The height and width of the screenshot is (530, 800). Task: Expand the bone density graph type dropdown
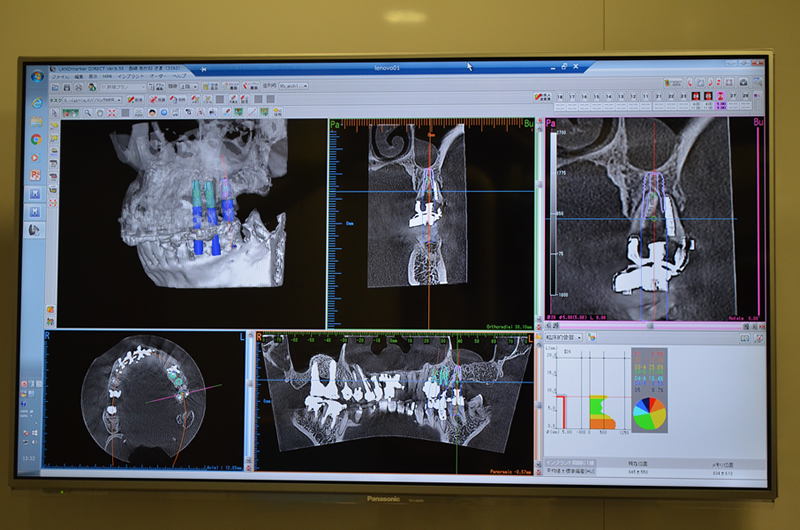click(x=564, y=337)
